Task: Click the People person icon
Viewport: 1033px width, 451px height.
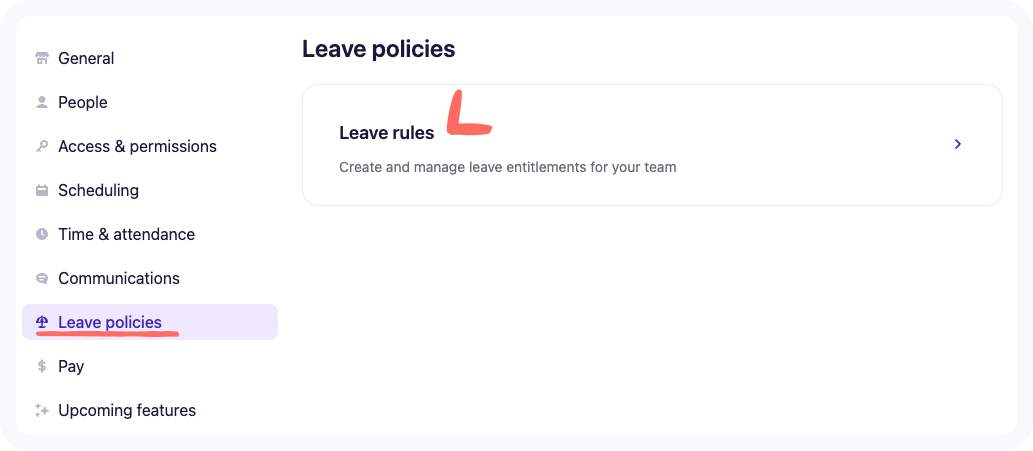Action: coord(42,102)
